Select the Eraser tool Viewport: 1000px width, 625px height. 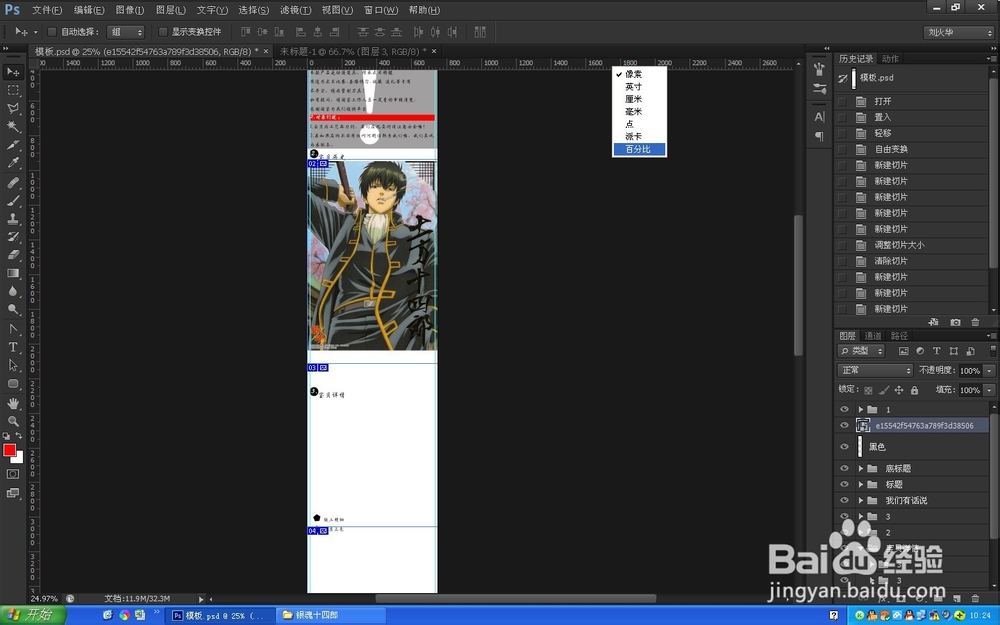tap(13, 254)
